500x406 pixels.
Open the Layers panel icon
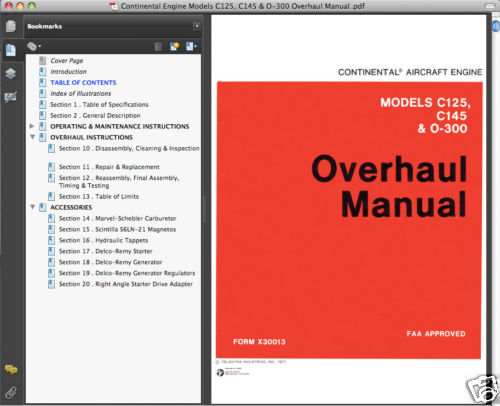[11, 74]
